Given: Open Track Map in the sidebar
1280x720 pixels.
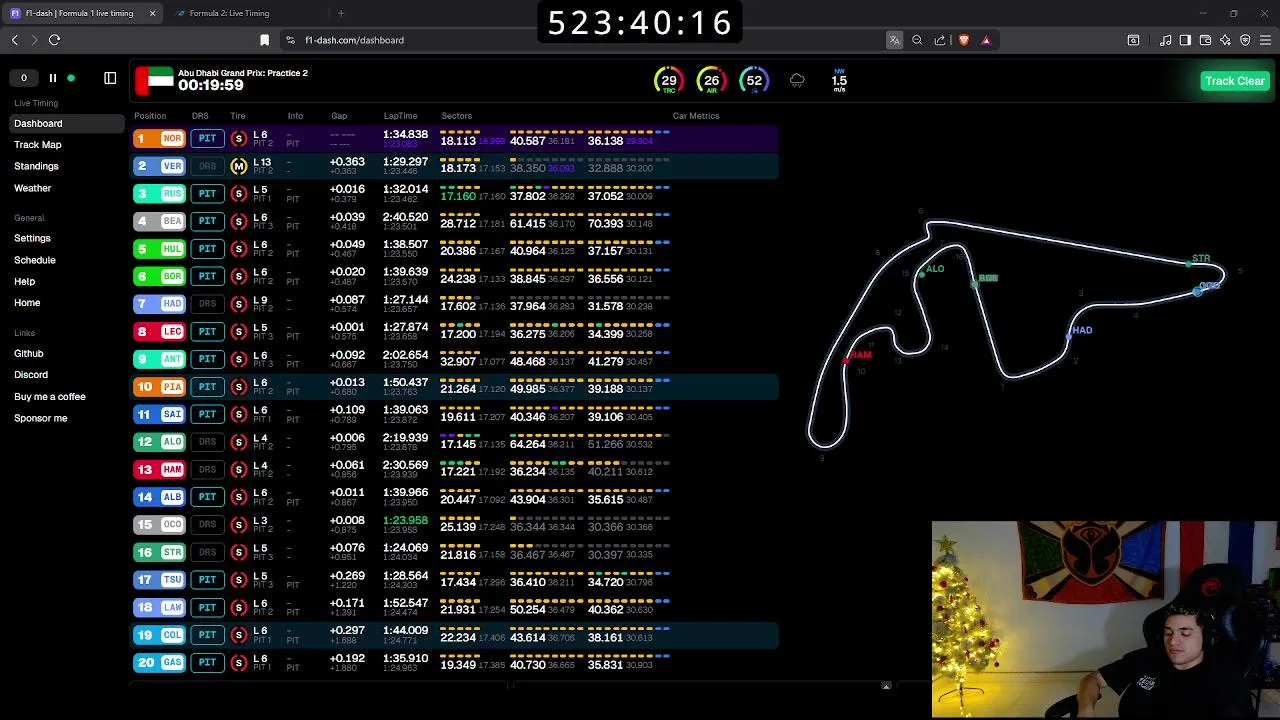Looking at the screenshot, I should pyautogui.click(x=38, y=145).
